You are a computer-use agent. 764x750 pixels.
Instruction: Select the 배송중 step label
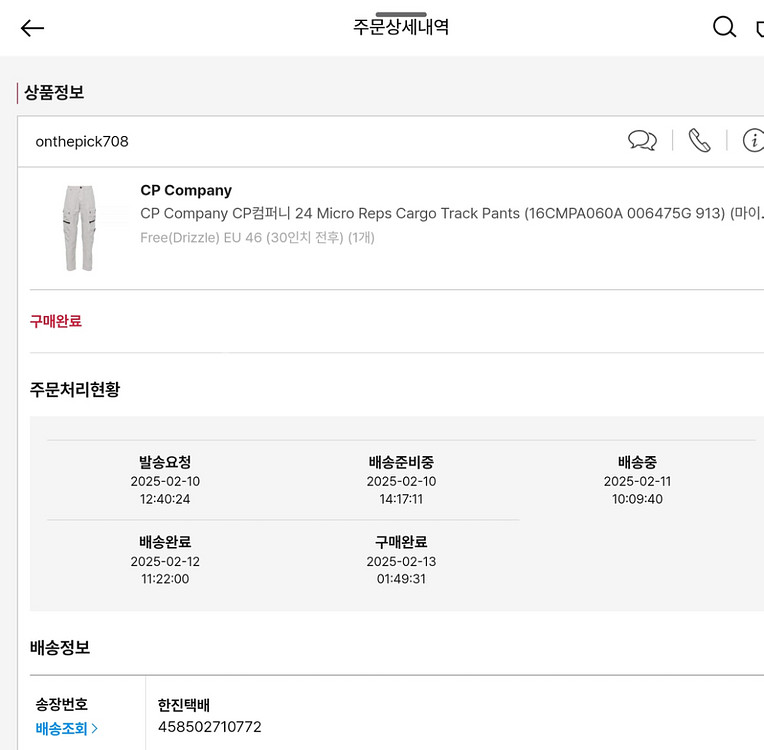(637, 462)
